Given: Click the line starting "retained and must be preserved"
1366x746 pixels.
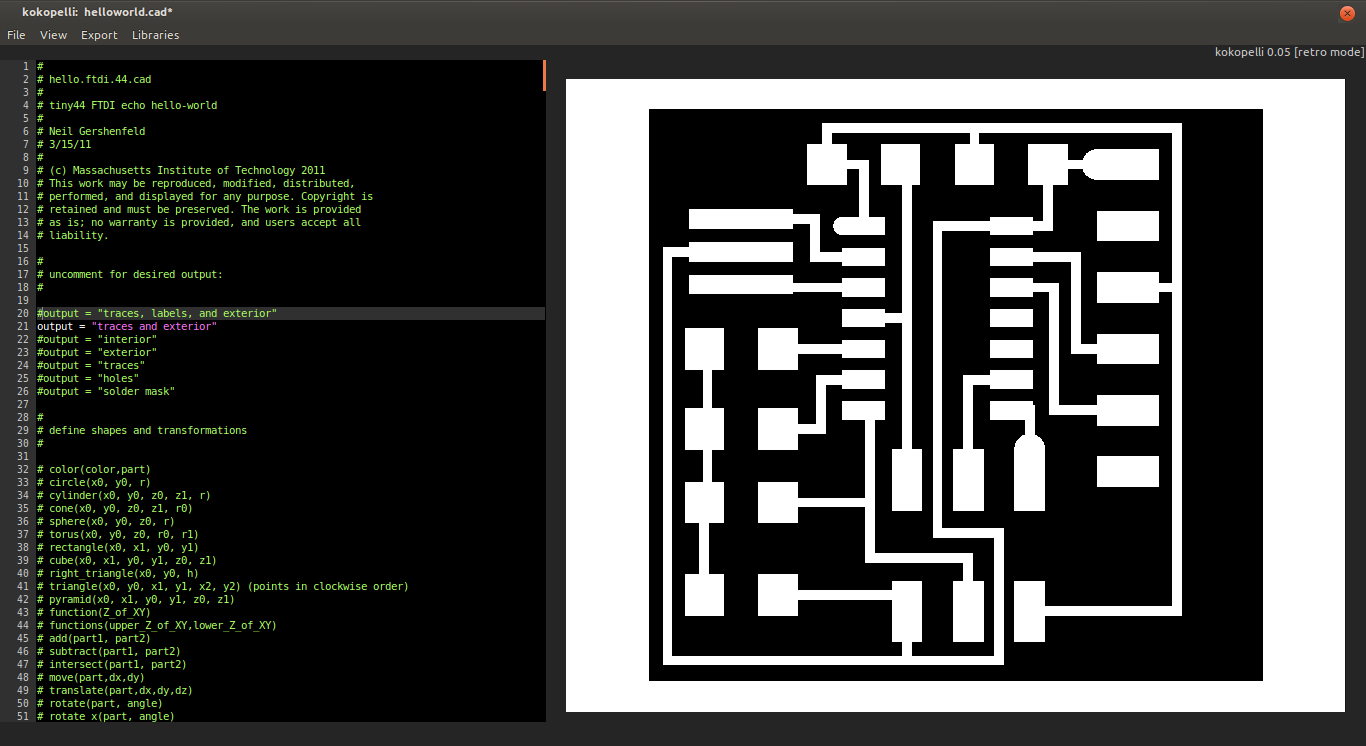Looking at the screenshot, I should coord(199,209).
